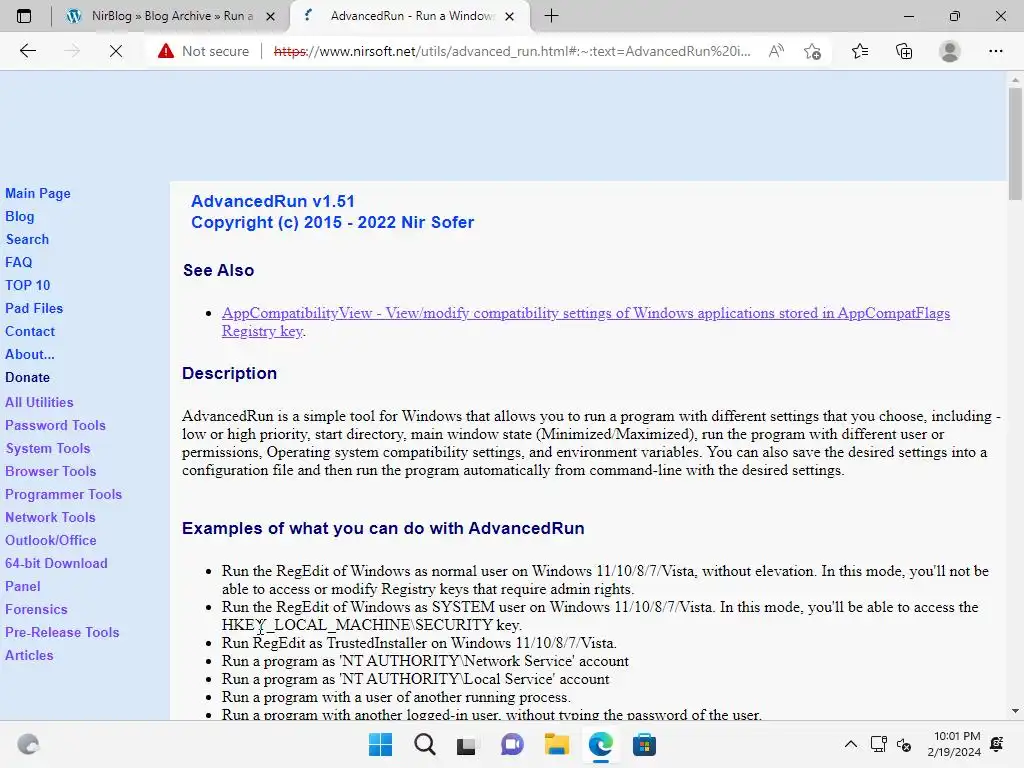This screenshot has height=768, width=1024.
Task: Open the Not secure warning site info
Action: 203,51
